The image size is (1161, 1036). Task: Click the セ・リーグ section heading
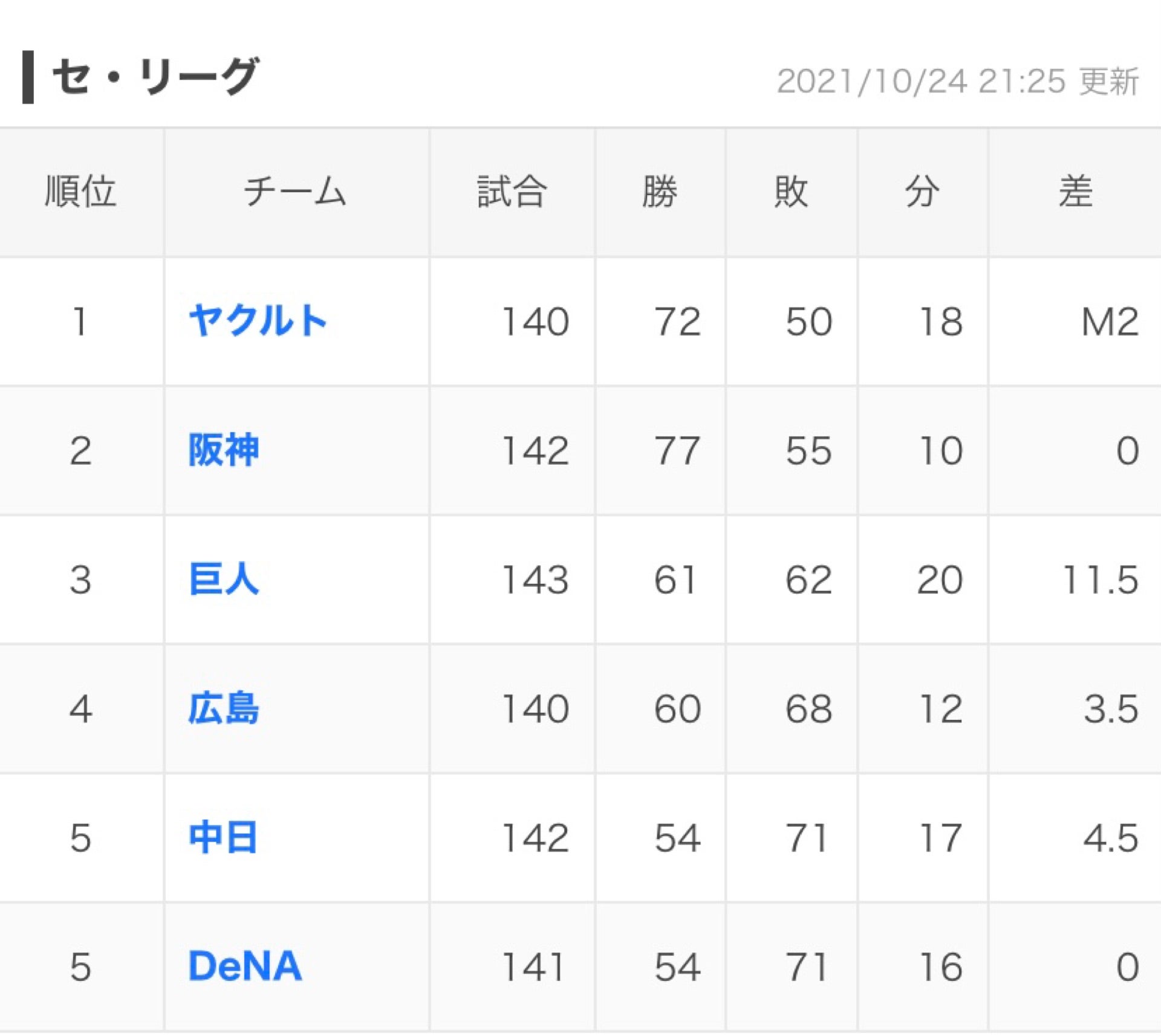[155, 77]
